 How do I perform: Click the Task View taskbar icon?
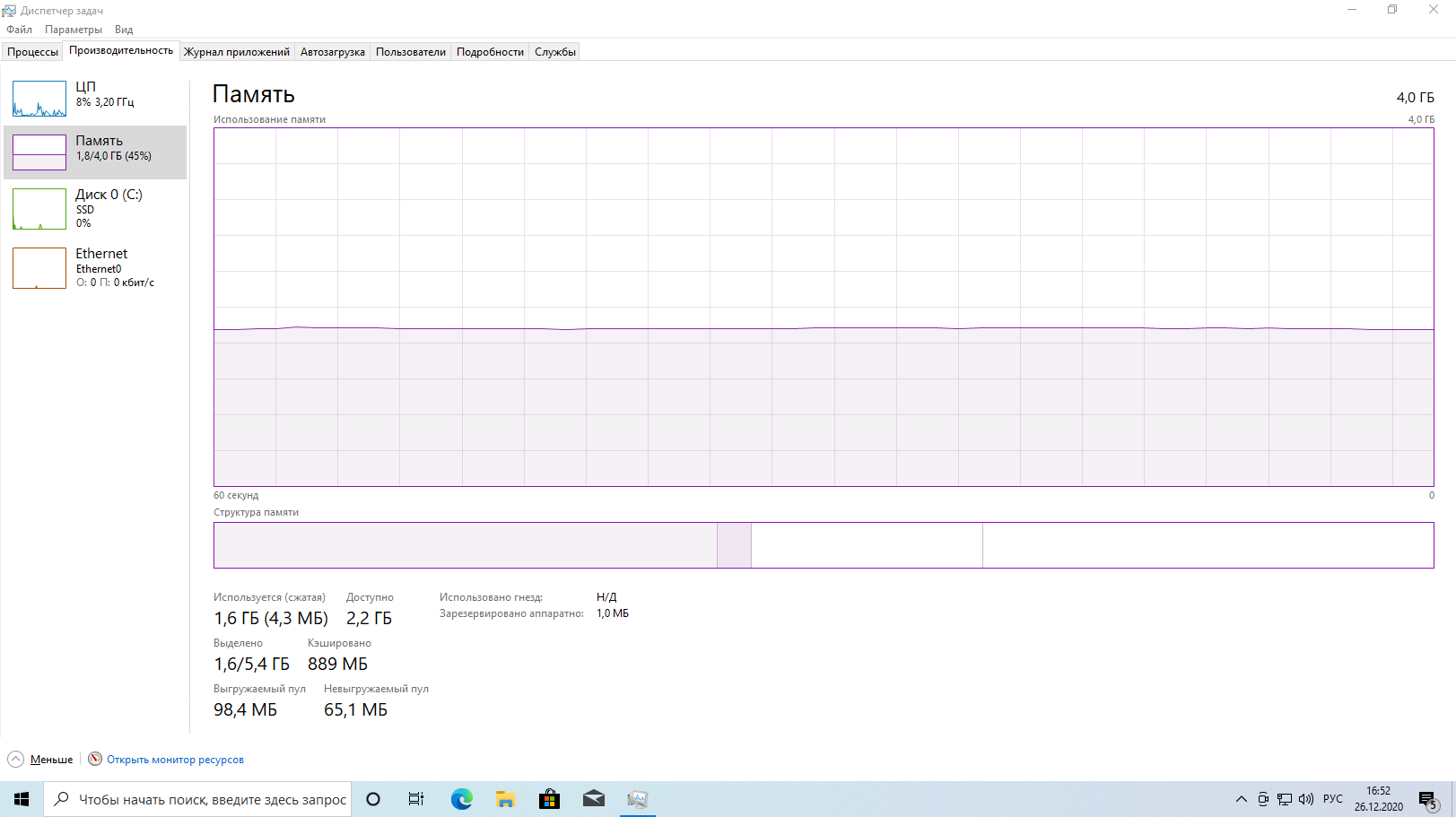[x=416, y=799]
